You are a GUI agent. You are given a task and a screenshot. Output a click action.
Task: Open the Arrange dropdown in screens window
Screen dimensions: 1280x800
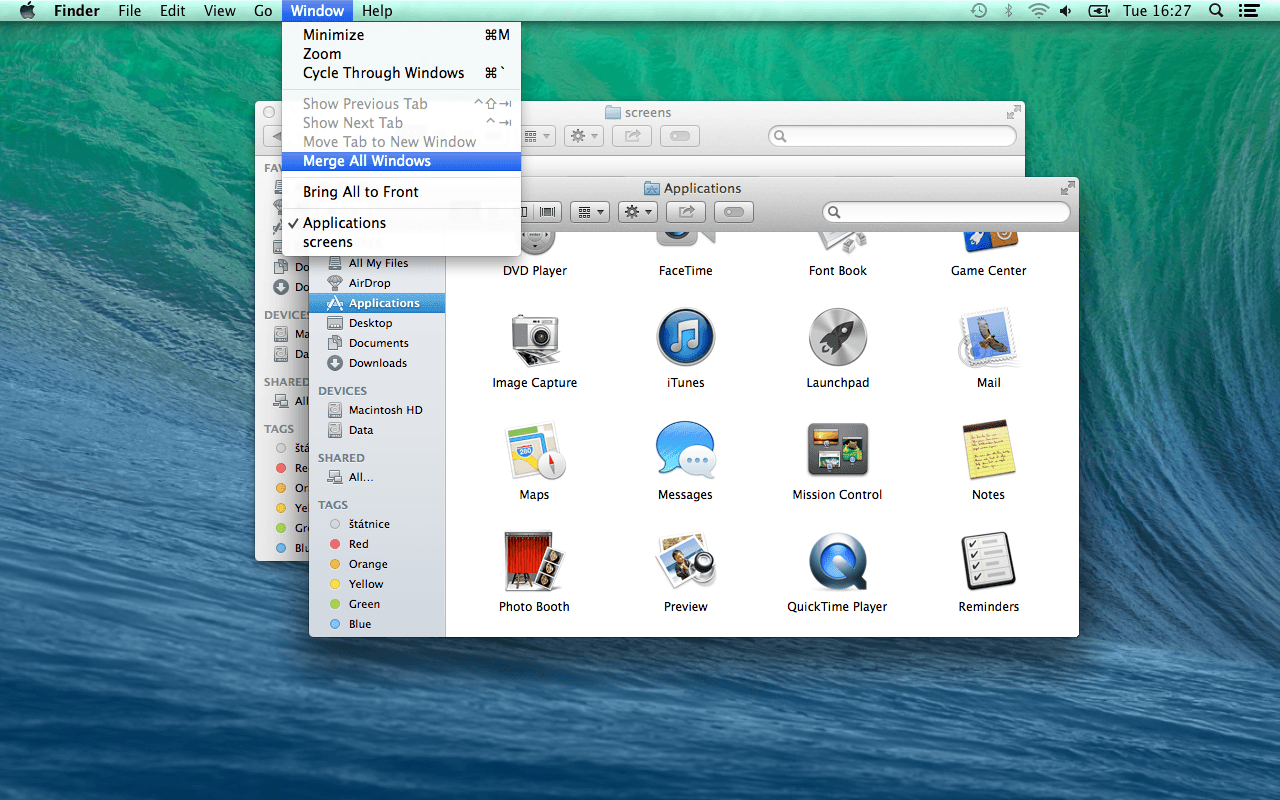coord(538,136)
